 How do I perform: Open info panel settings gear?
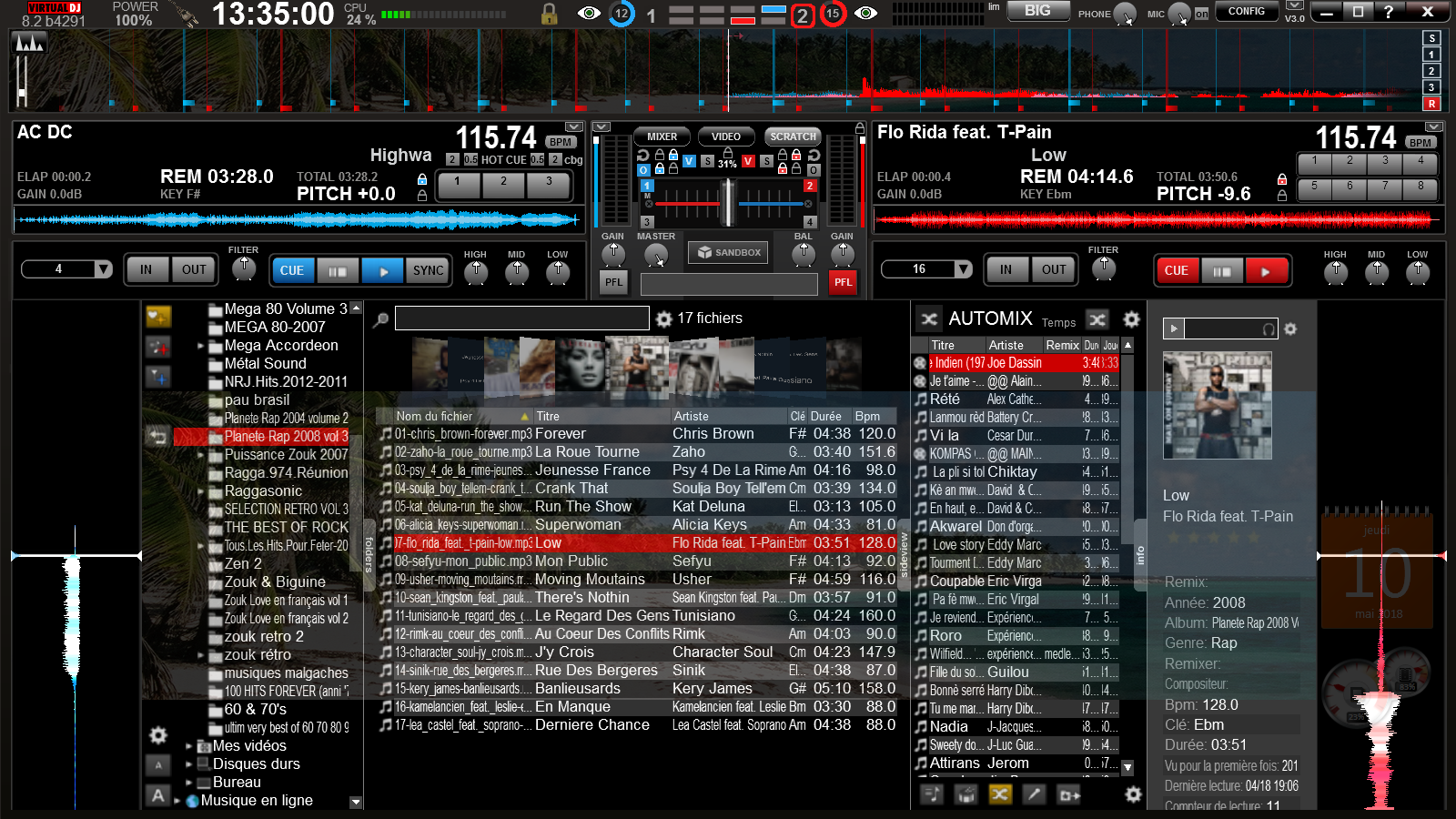click(x=1290, y=329)
